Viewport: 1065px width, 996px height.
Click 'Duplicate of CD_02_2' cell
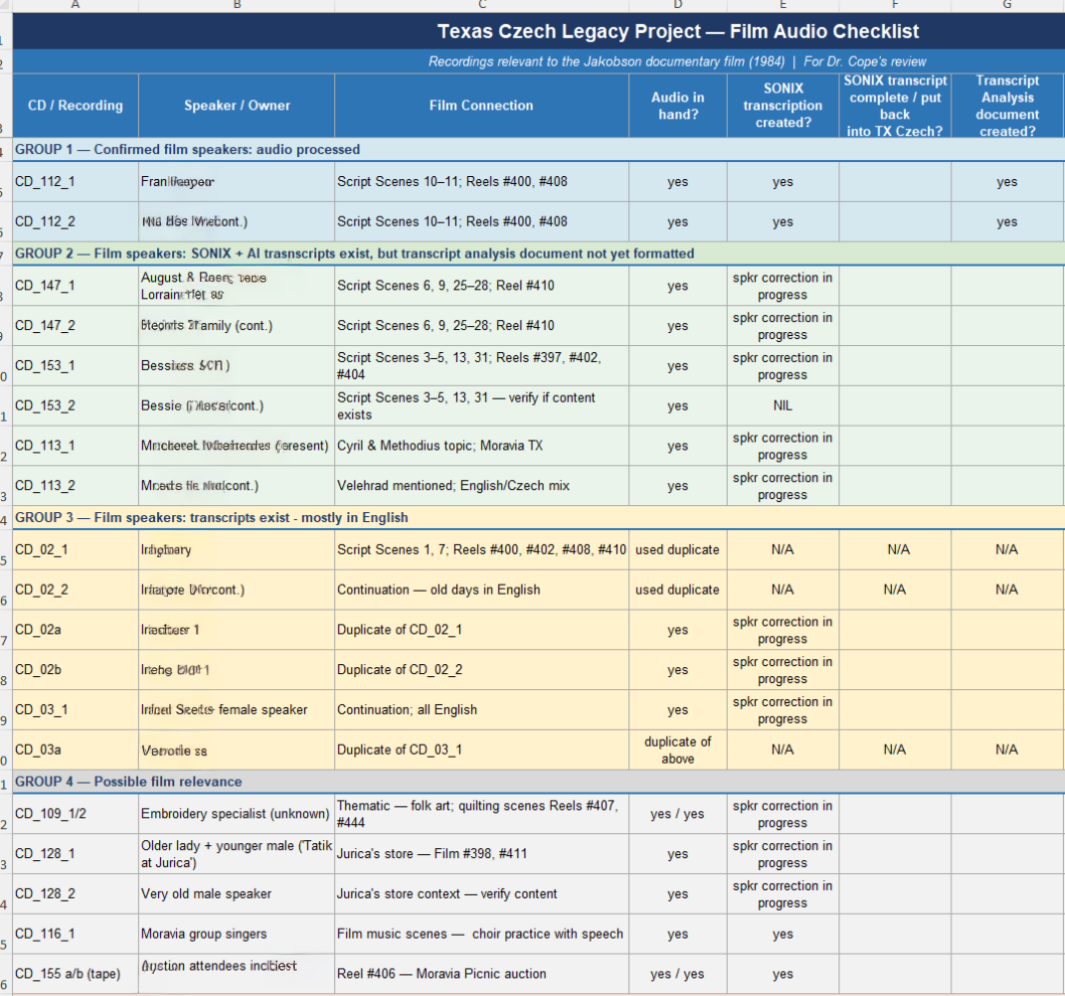(482, 670)
